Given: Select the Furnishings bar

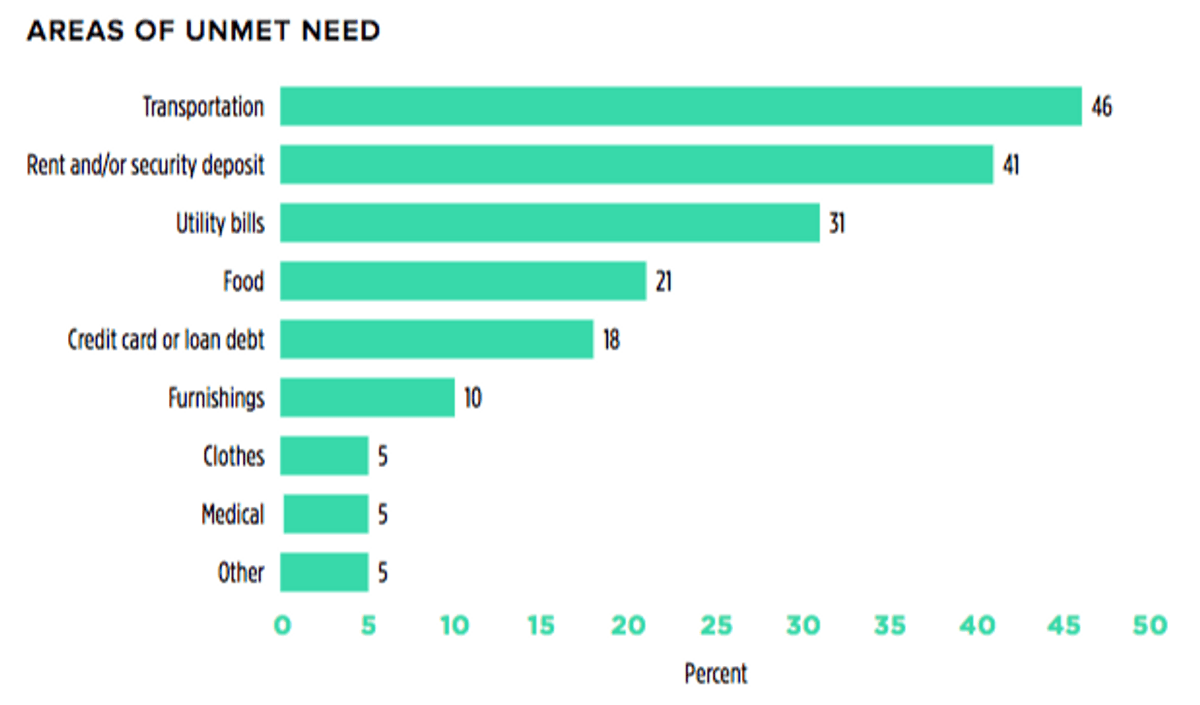Looking at the screenshot, I should pyautogui.click(x=367, y=397).
